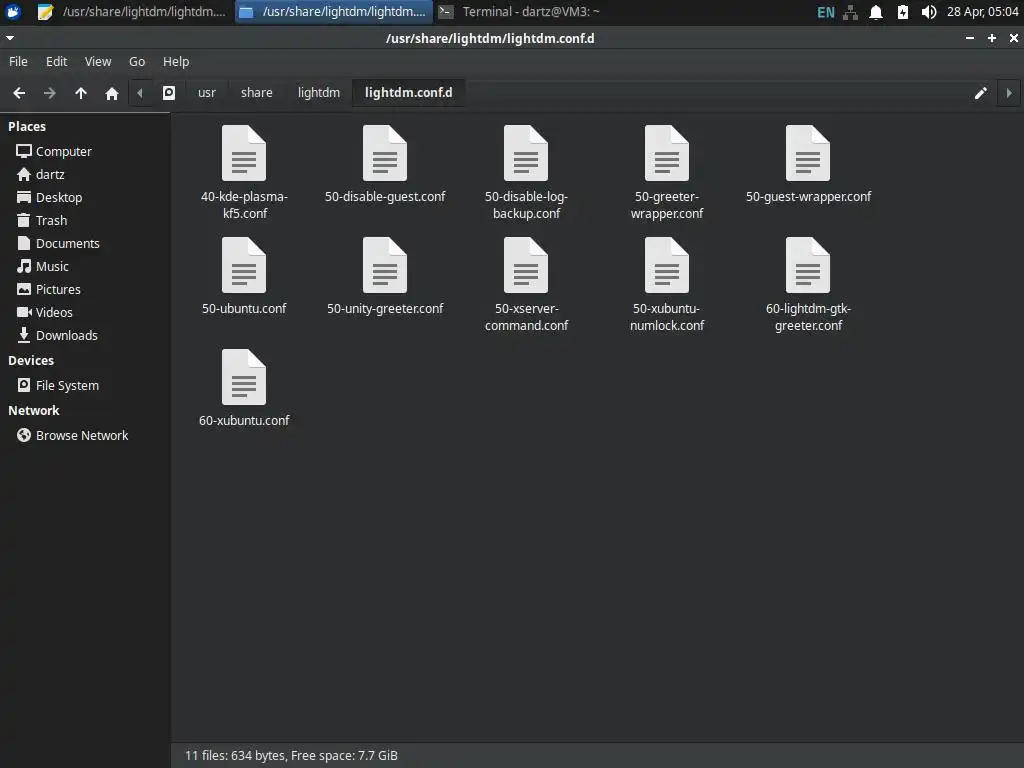
Task: Select 50-xubuntu-numlock.conf file
Action: (x=667, y=285)
